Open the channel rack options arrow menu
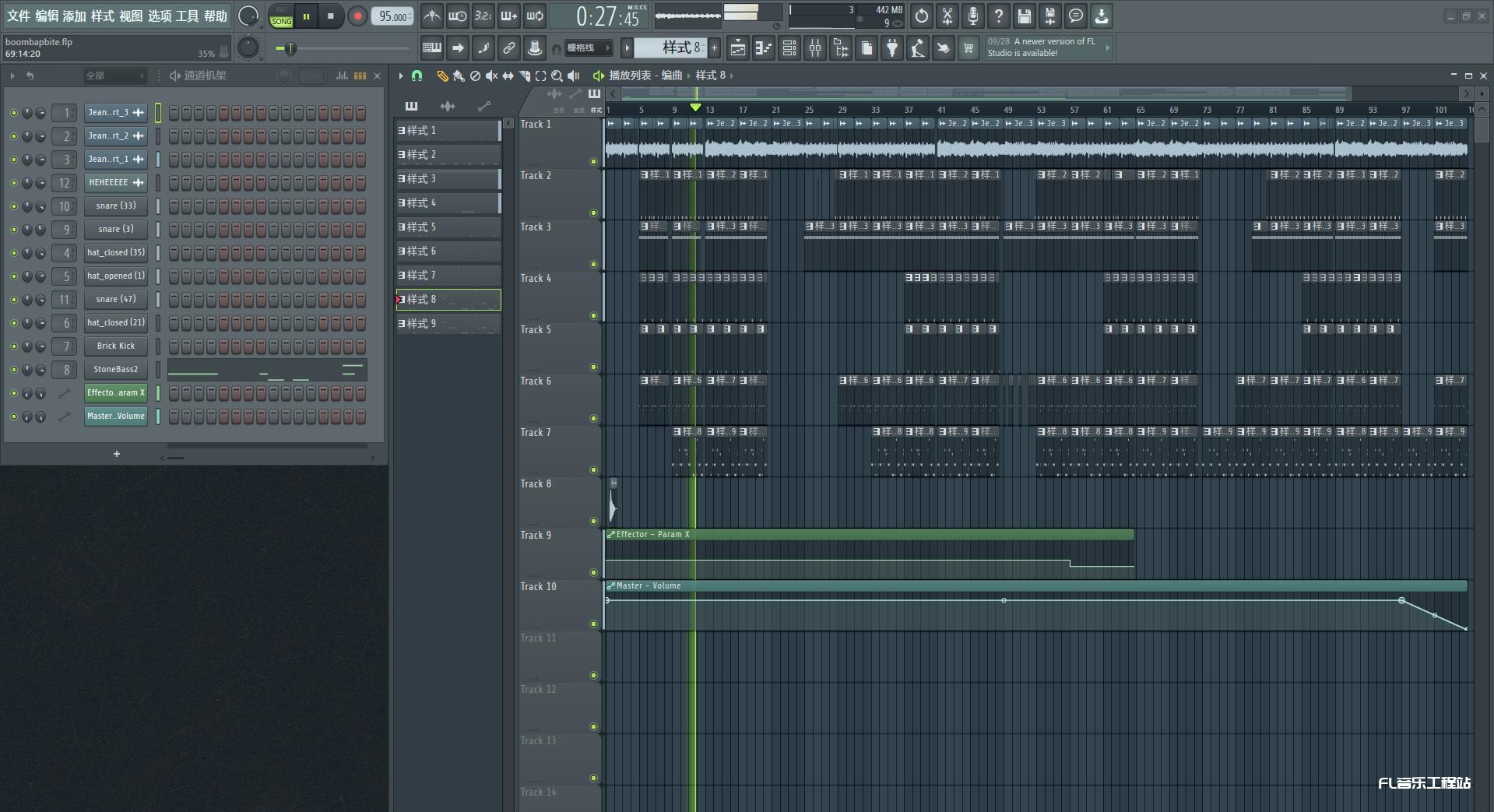 click(12, 76)
